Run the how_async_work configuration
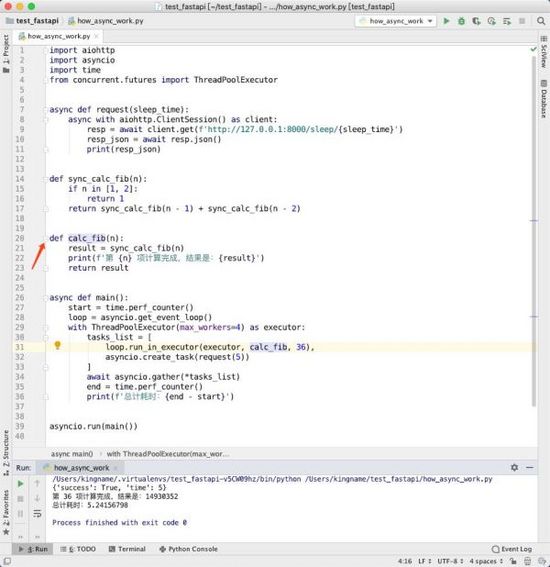Image resolution: width=550 pixels, height=567 pixels. [x=447, y=21]
